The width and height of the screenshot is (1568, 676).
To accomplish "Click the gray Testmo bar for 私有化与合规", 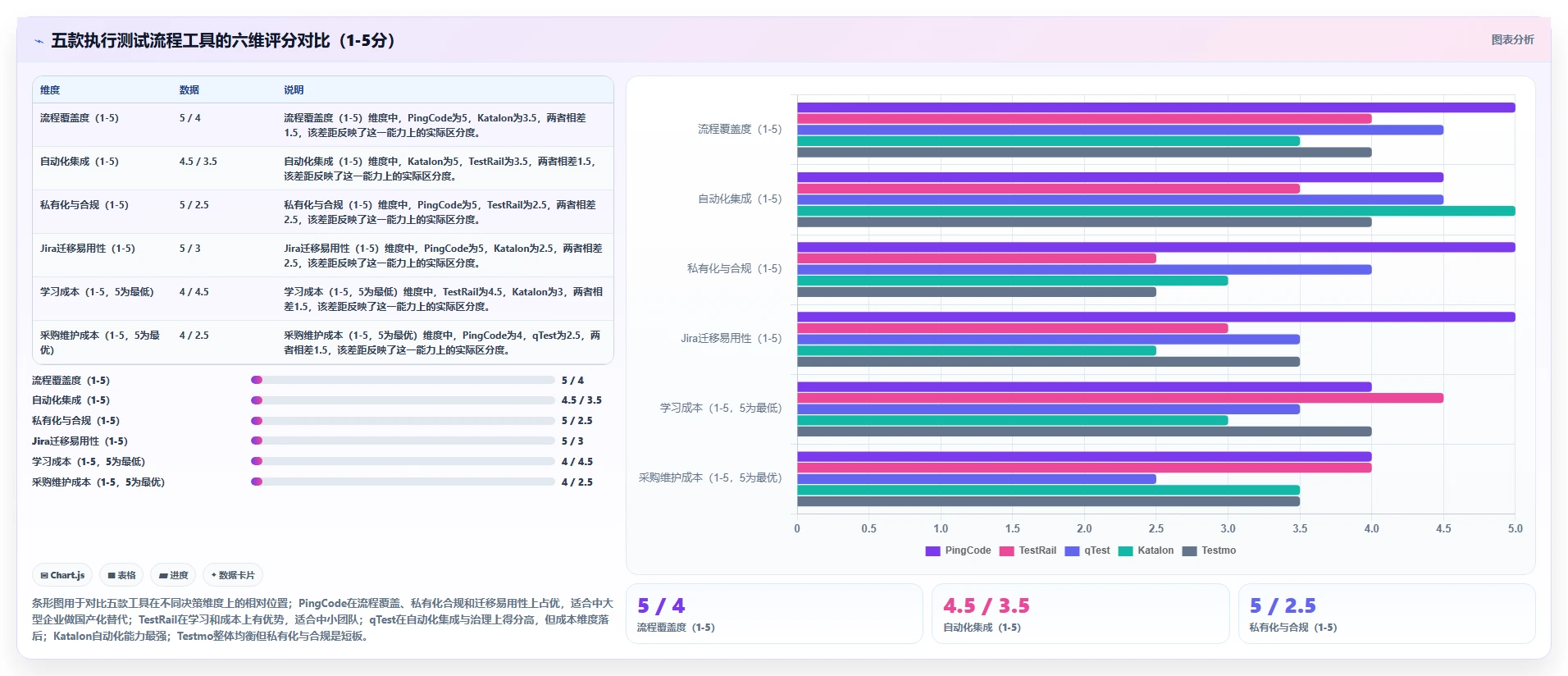I will coord(977,292).
